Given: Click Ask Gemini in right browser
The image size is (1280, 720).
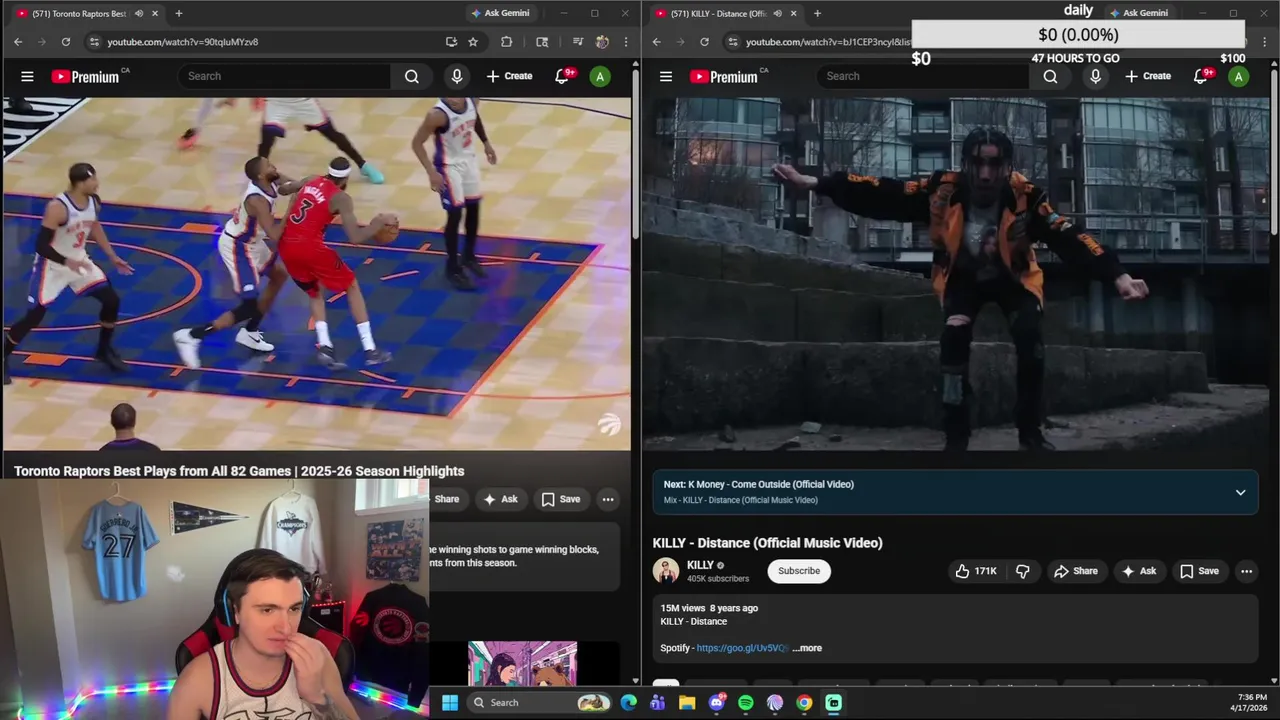Looking at the screenshot, I should (1138, 13).
